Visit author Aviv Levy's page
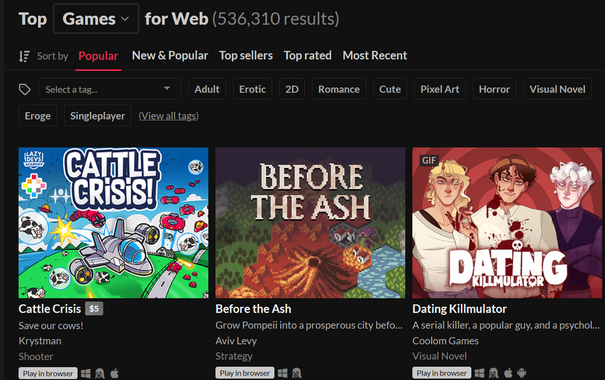The width and height of the screenshot is (605, 380). click(236, 341)
